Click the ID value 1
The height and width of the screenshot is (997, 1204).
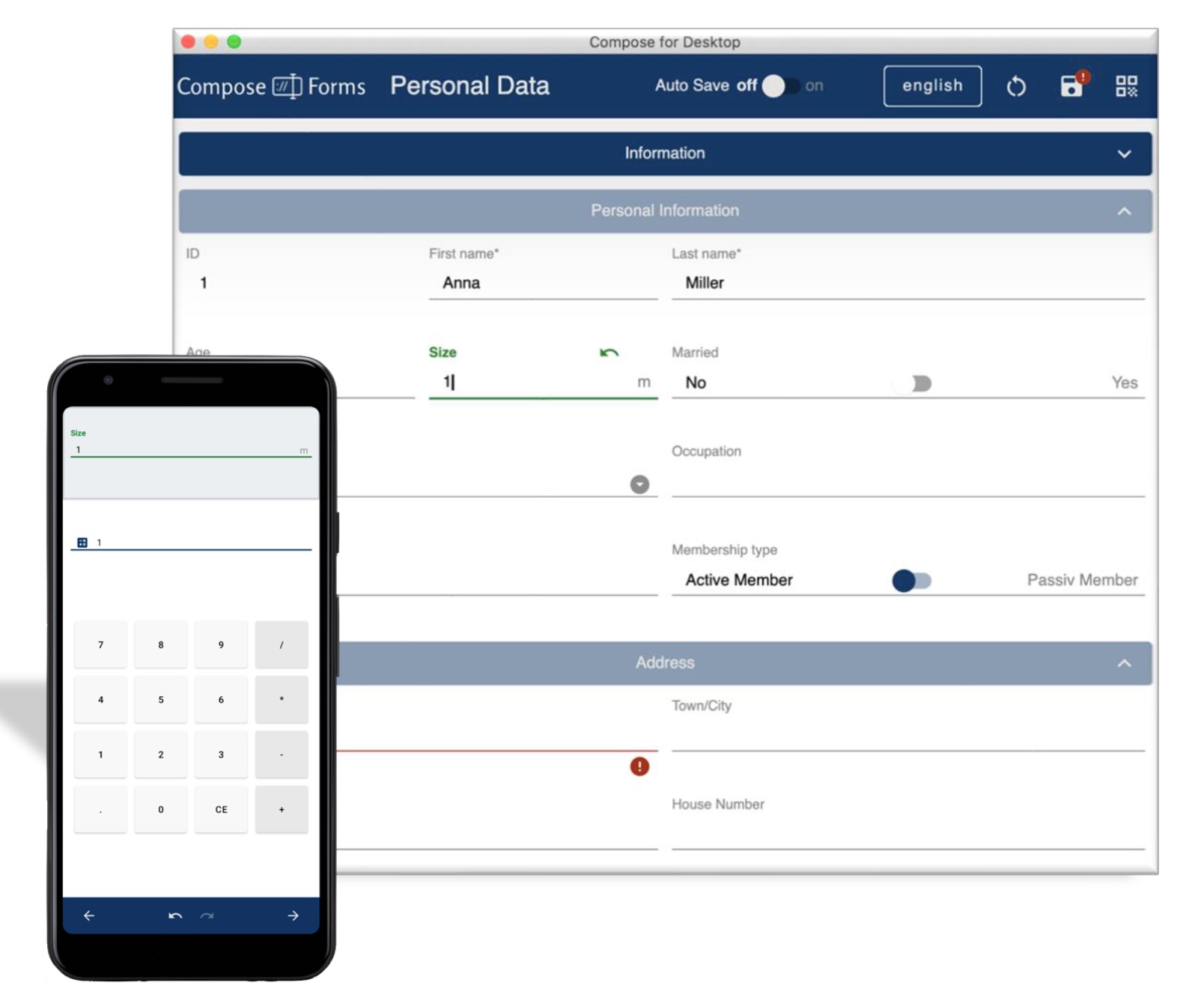[203, 283]
